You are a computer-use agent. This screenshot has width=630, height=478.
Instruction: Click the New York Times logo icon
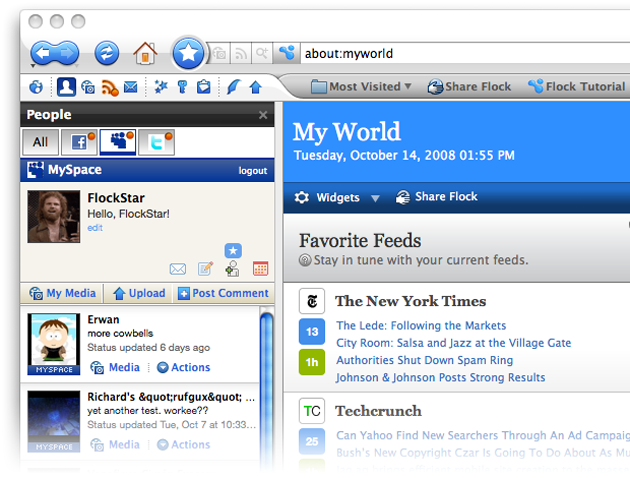point(312,301)
